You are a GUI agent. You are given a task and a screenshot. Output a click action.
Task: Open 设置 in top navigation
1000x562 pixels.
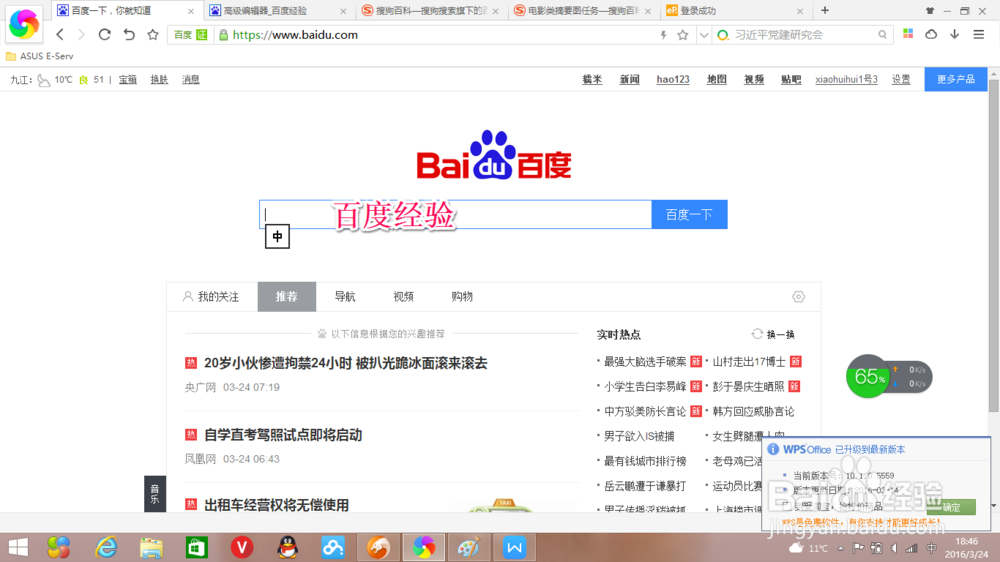(901, 80)
